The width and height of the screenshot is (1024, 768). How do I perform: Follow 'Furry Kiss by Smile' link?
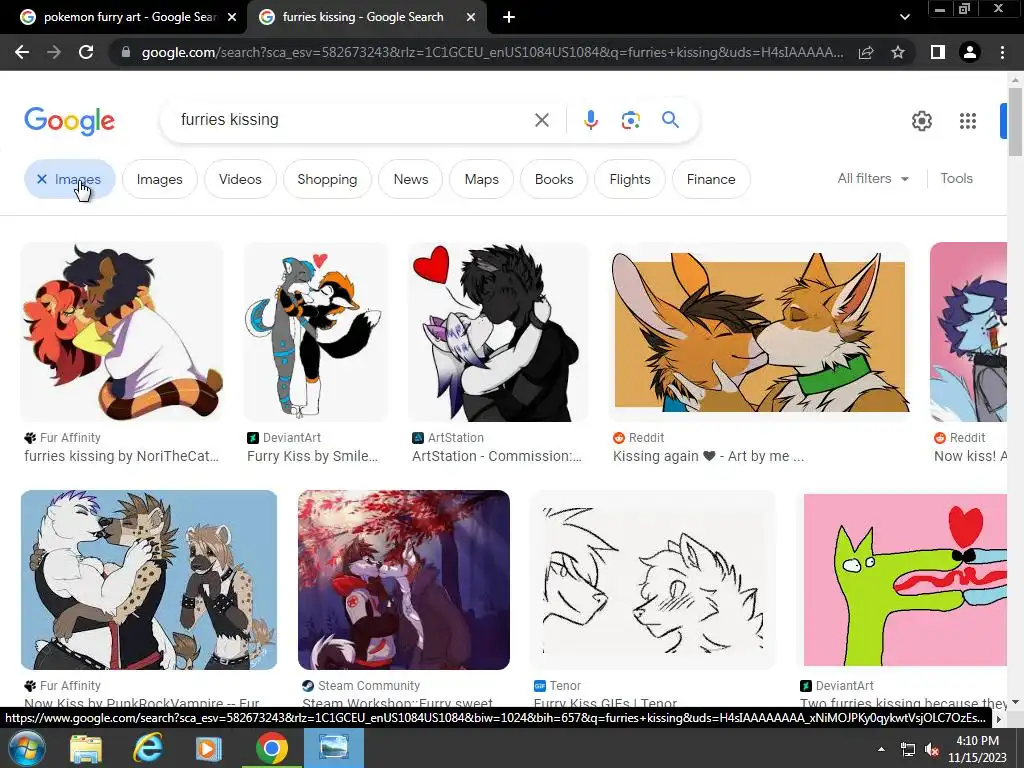(312, 456)
